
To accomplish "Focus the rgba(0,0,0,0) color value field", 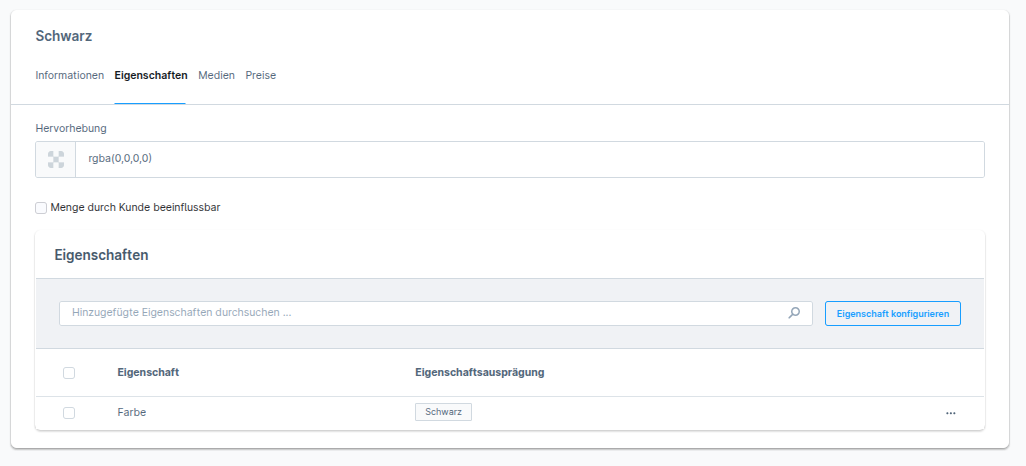I will tap(529, 159).
